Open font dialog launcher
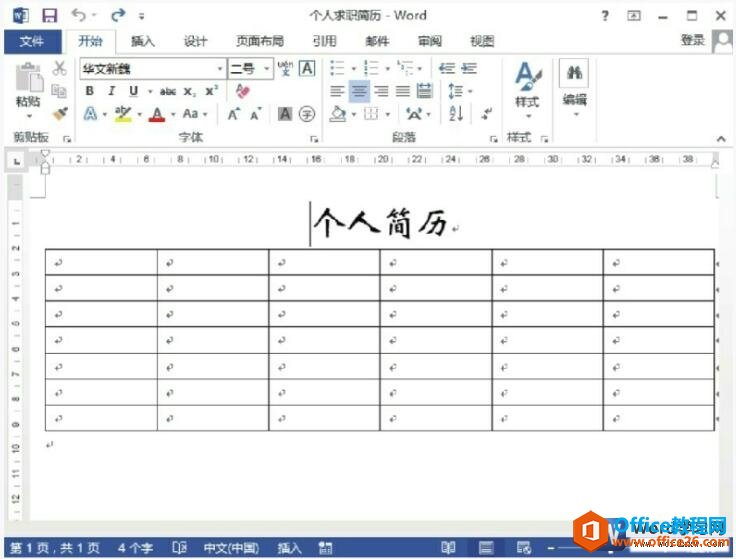The image size is (736, 559). point(314,139)
